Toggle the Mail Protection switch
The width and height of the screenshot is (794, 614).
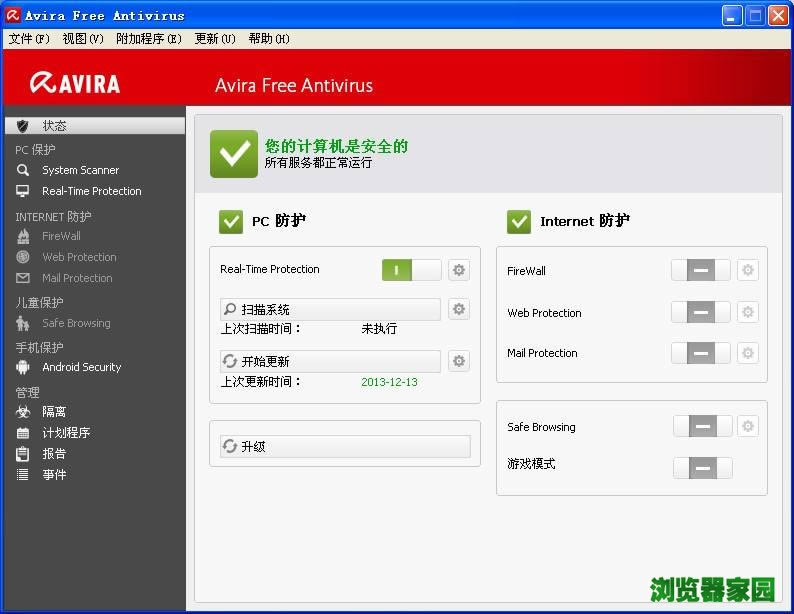click(701, 353)
